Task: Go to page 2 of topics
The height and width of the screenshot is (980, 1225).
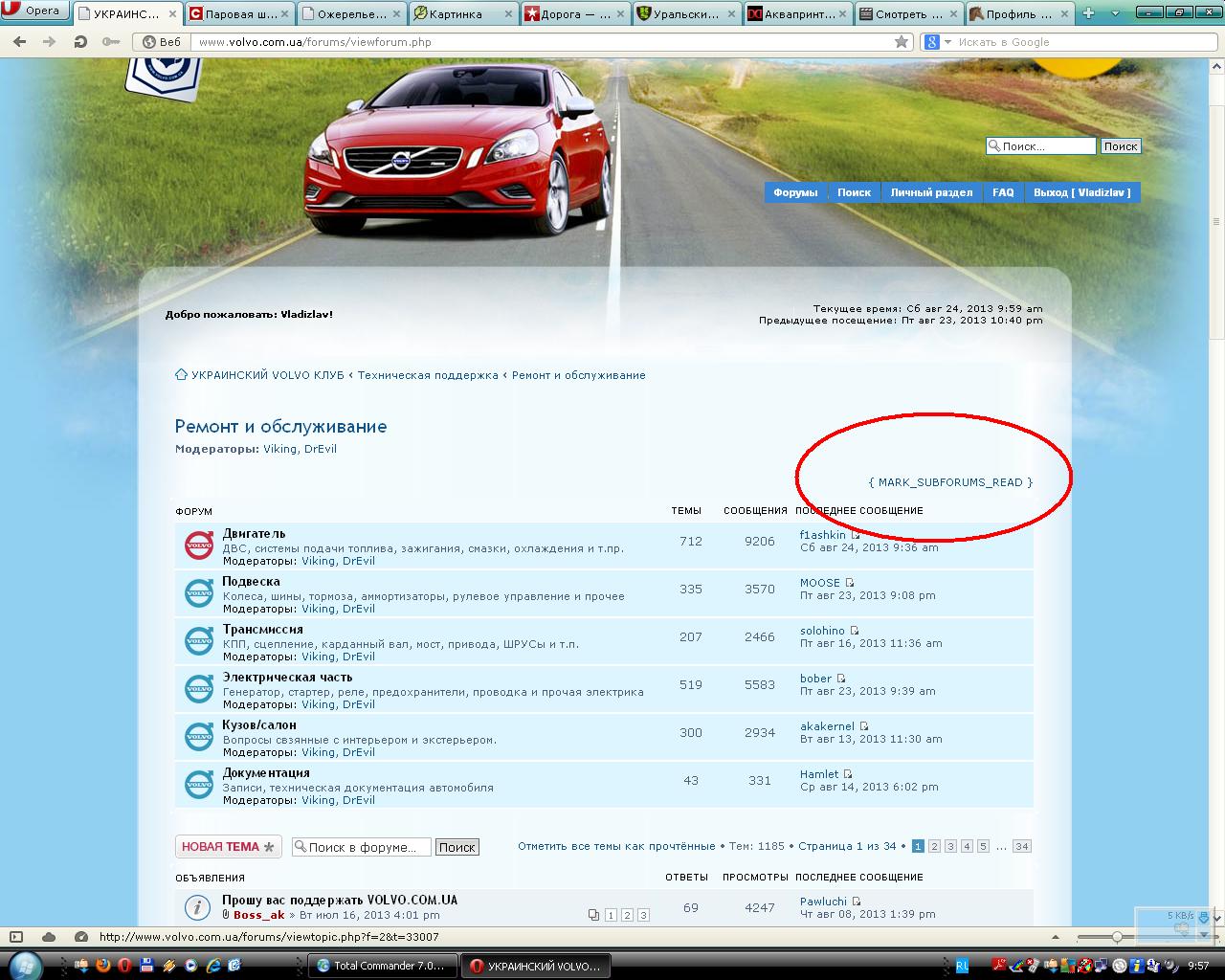Action: click(934, 846)
